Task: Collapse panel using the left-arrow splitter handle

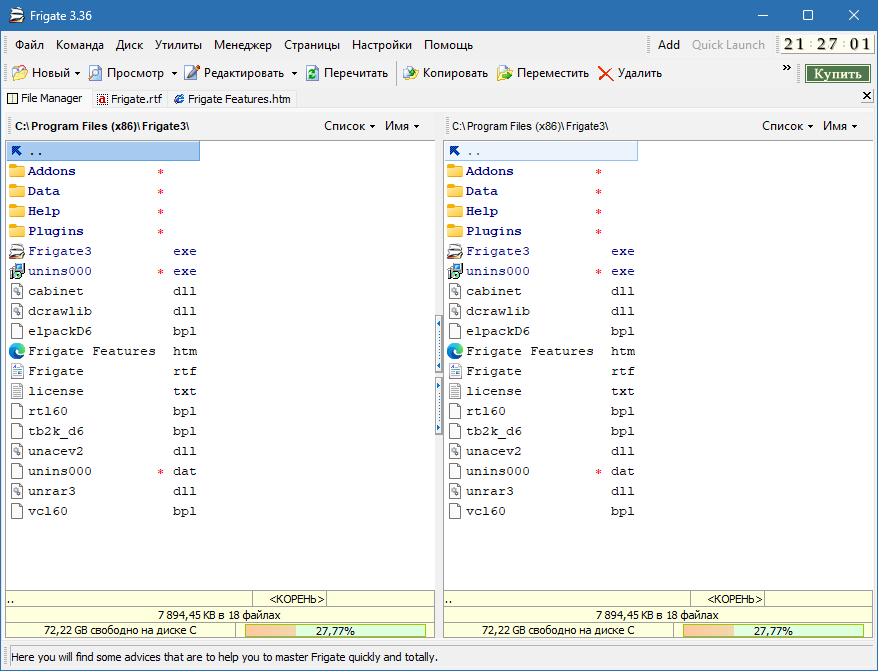Action: coord(438,345)
